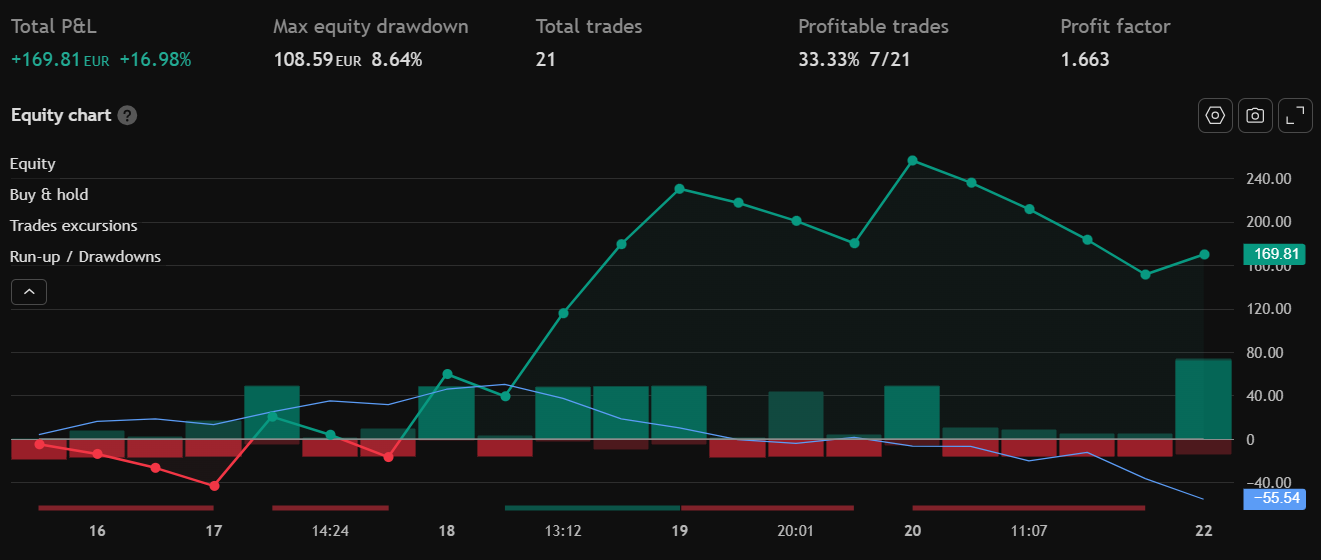
Task: Click the 13:12 label on the time axis
Action: pos(563,531)
